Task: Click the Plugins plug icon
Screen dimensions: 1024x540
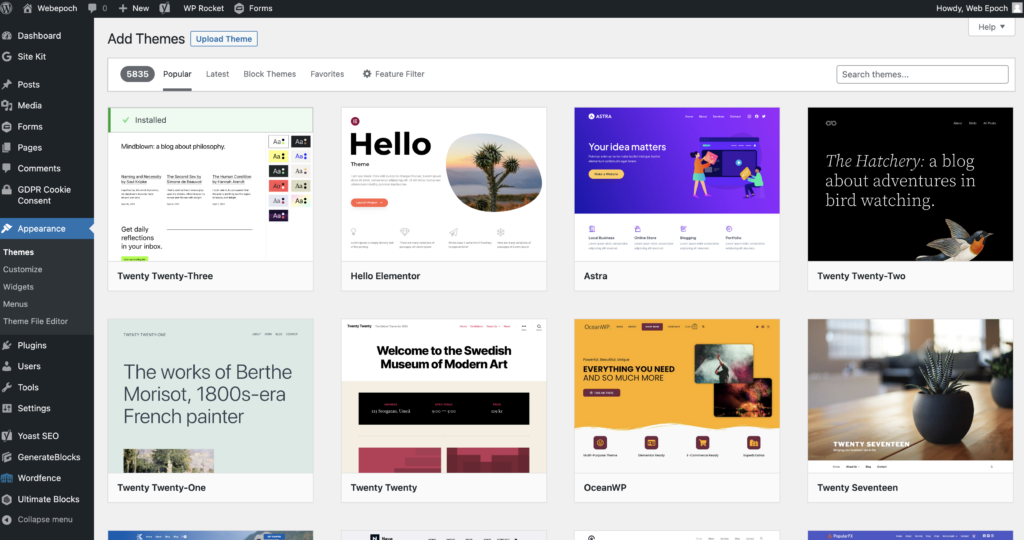Action: (x=7, y=345)
